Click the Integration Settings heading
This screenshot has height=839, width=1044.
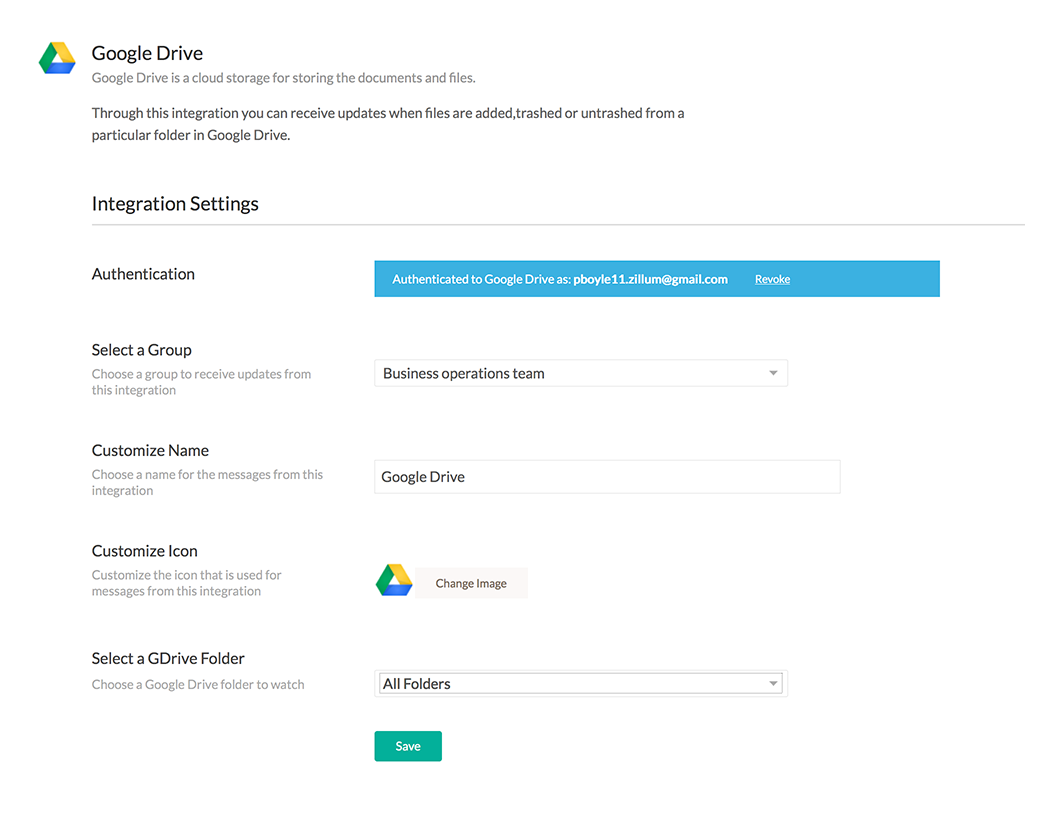pos(175,204)
